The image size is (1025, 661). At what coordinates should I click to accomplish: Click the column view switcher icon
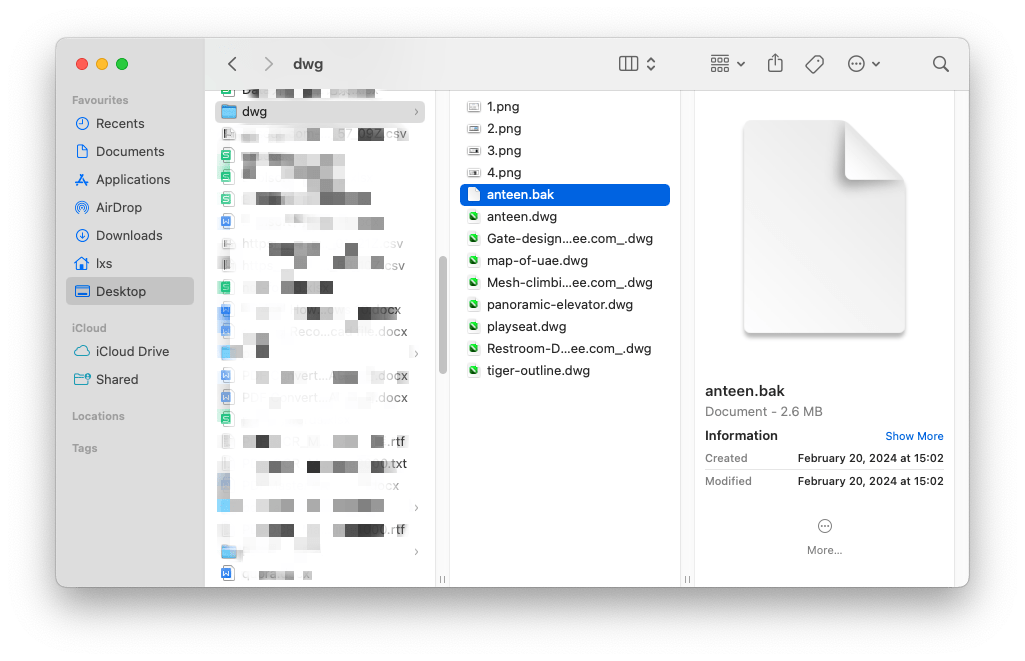click(x=630, y=63)
